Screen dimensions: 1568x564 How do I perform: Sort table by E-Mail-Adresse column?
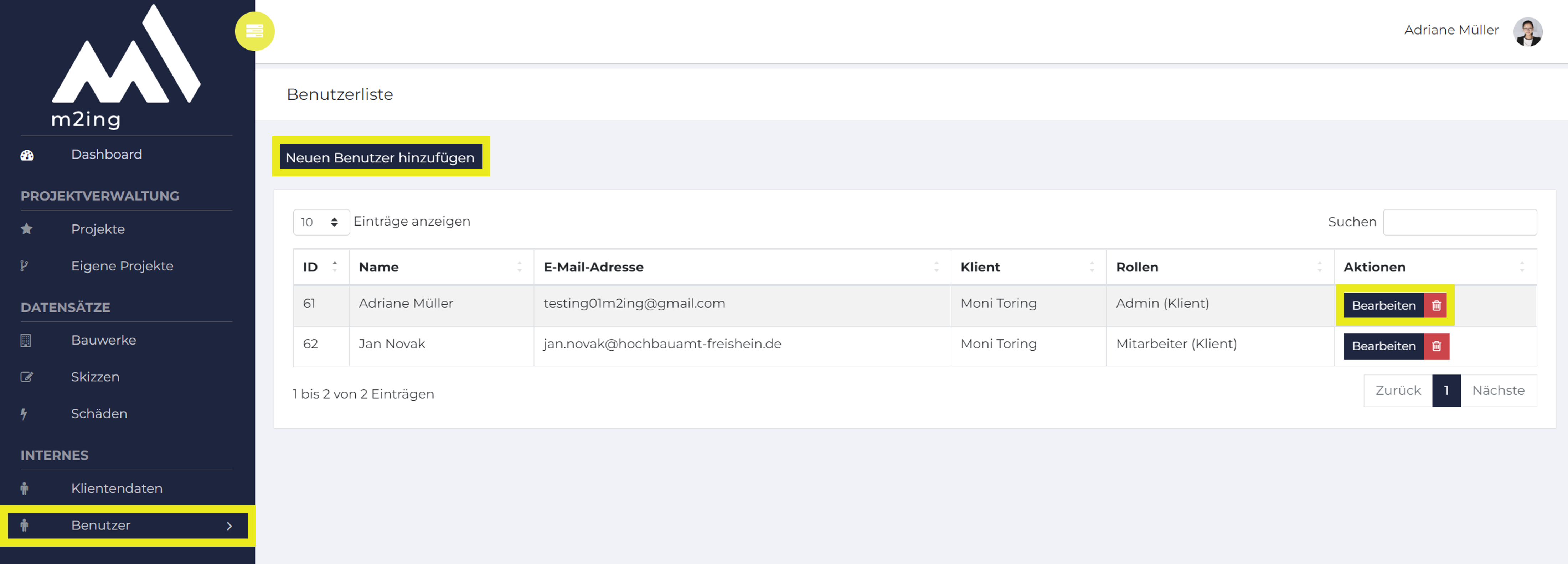[742, 267]
